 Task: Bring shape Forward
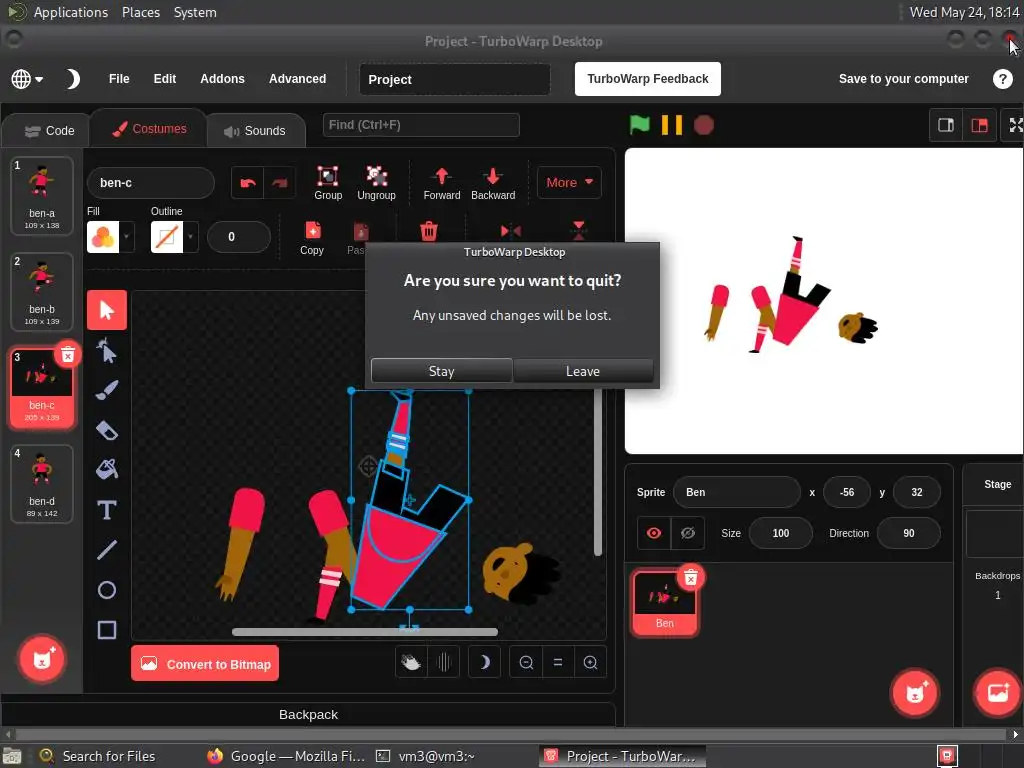pyautogui.click(x=441, y=183)
